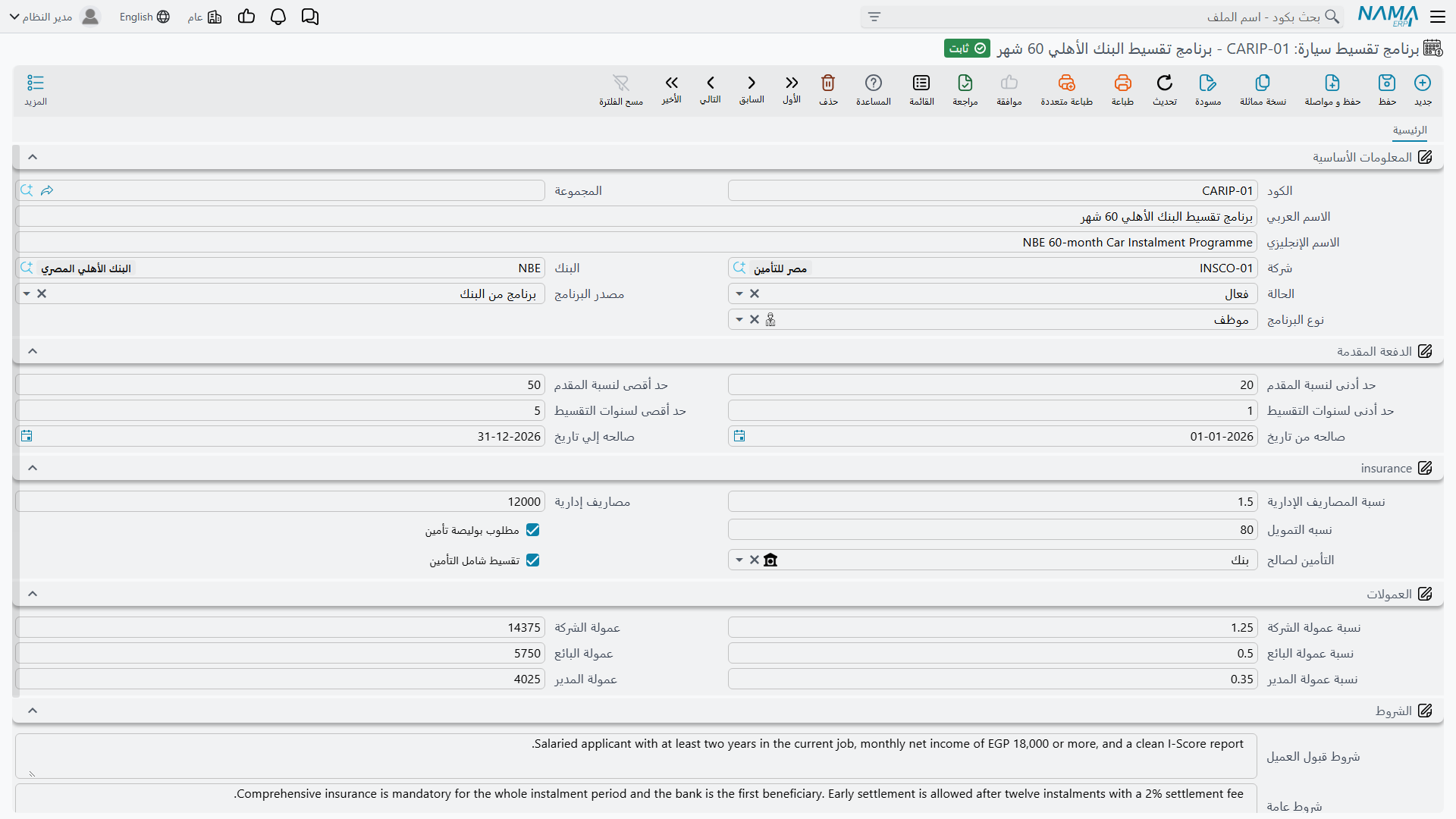Open the القائمة (List) view icon
Viewport: 1456px width, 819px height.
[921, 83]
